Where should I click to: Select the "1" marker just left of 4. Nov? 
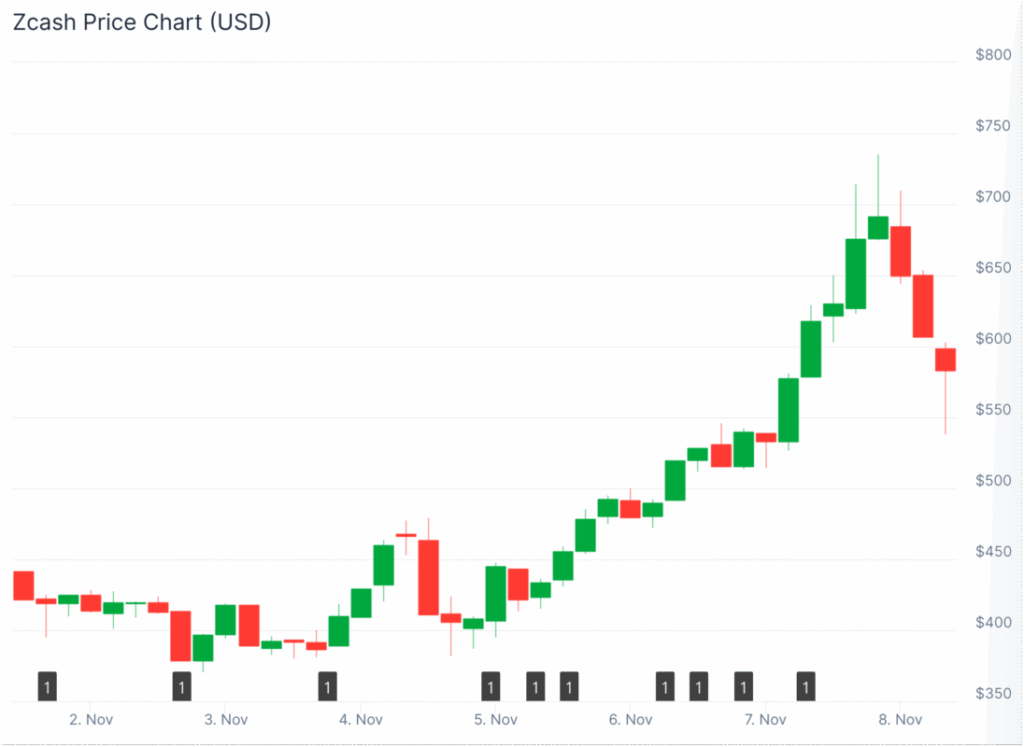[327, 687]
